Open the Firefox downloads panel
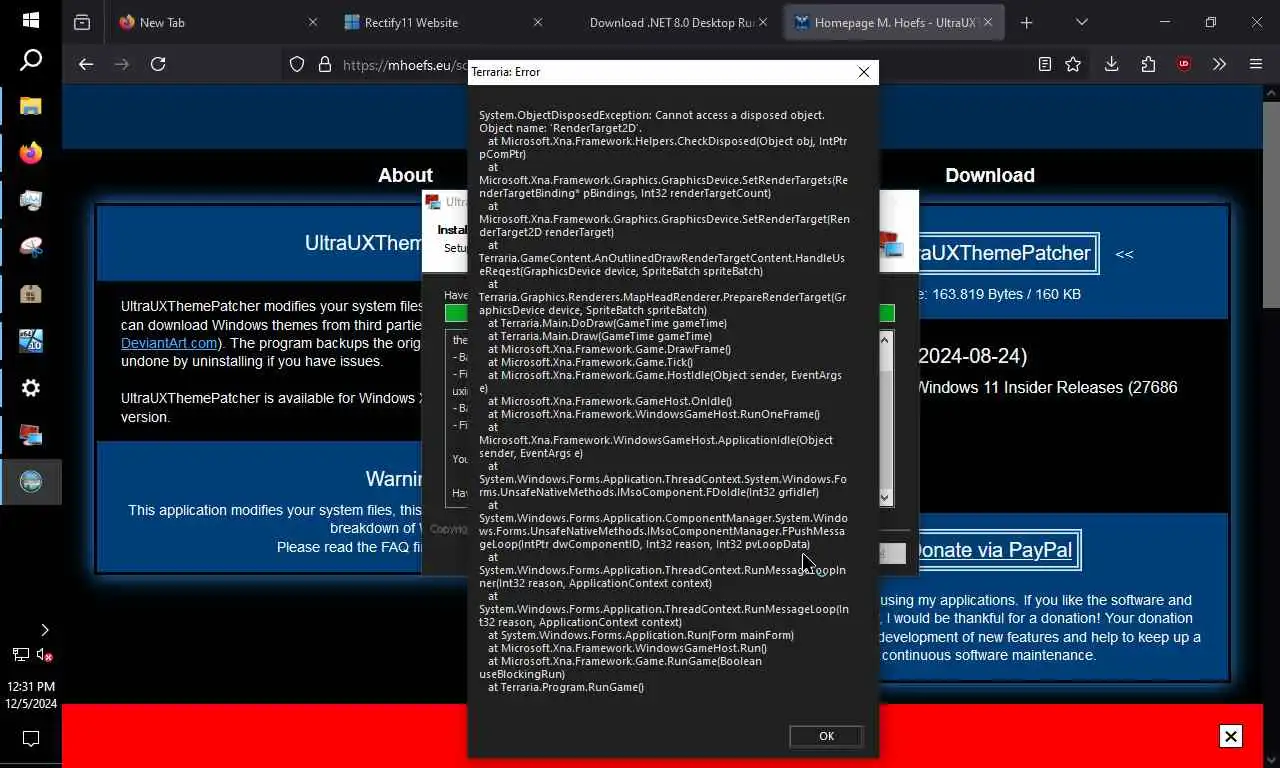This screenshot has width=1280, height=768. coord(1111,64)
